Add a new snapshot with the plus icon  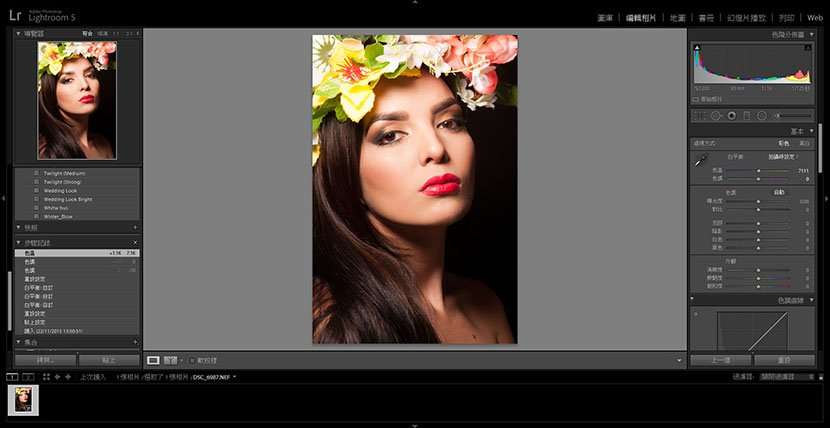point(135,227)
